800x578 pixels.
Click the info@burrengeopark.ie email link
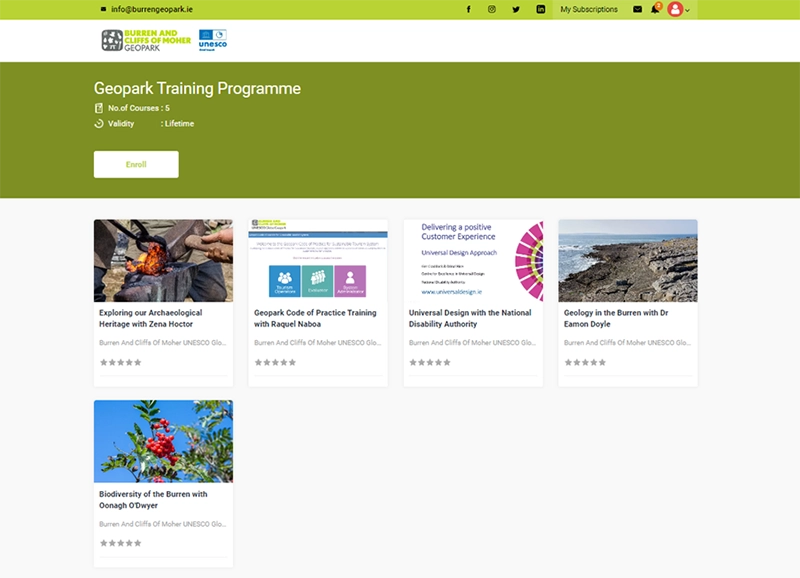pos(152,9)
